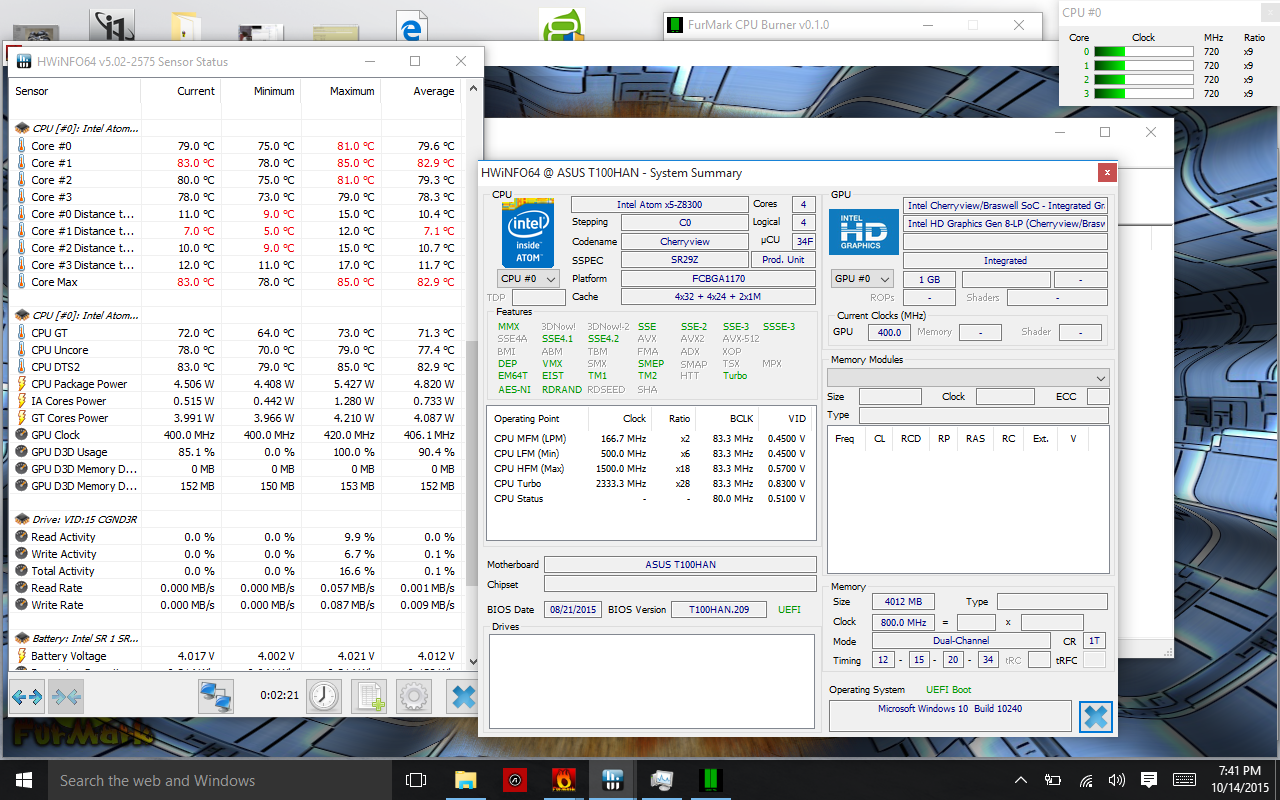
Task: Click the collapse columns arrows icon in Sensor Status
Action: click(x=66, y=696)
